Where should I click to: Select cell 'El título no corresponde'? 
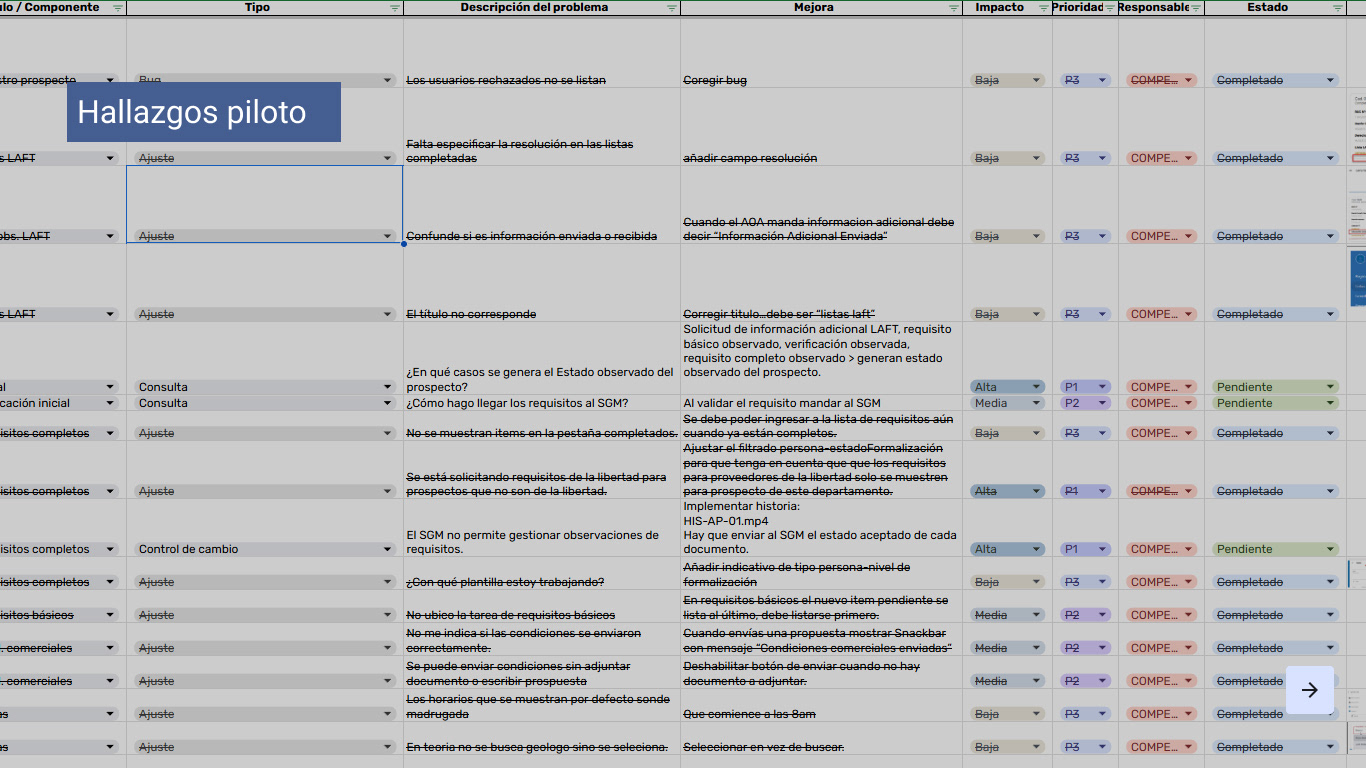point(542,283)
